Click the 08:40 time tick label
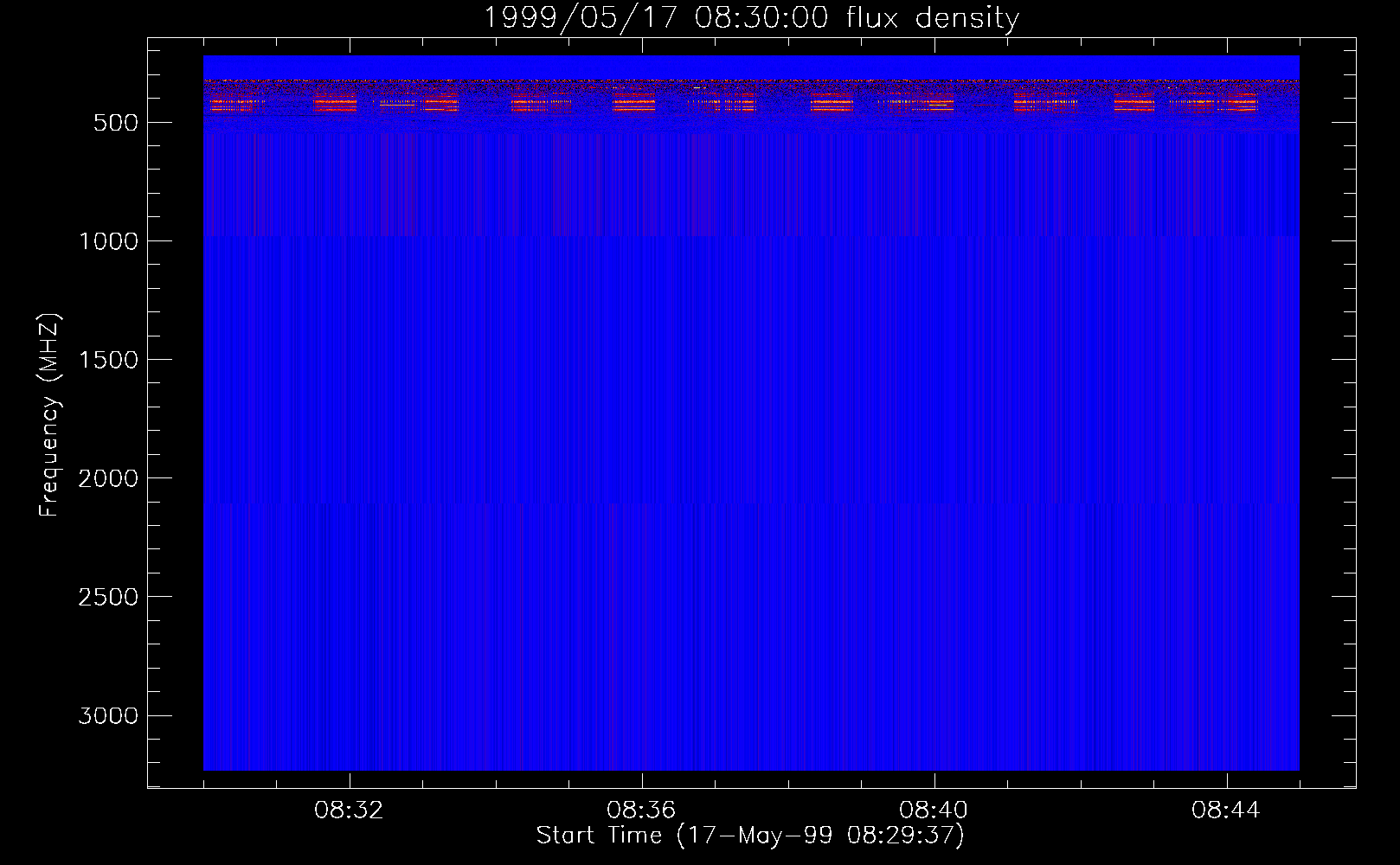Viewport: 1400px width, 865px height. tap(934, 811)
